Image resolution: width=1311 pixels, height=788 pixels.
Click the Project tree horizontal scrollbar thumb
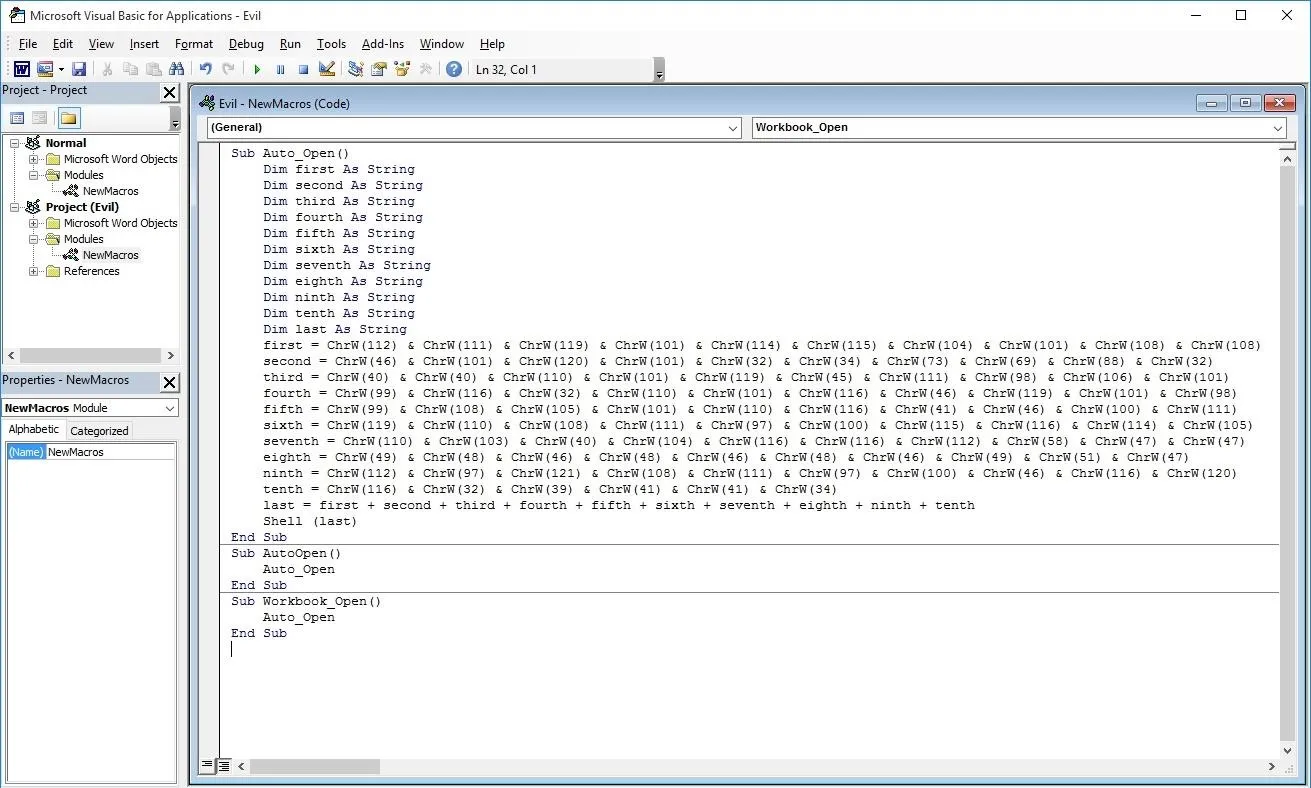click(x=90, y=355)
